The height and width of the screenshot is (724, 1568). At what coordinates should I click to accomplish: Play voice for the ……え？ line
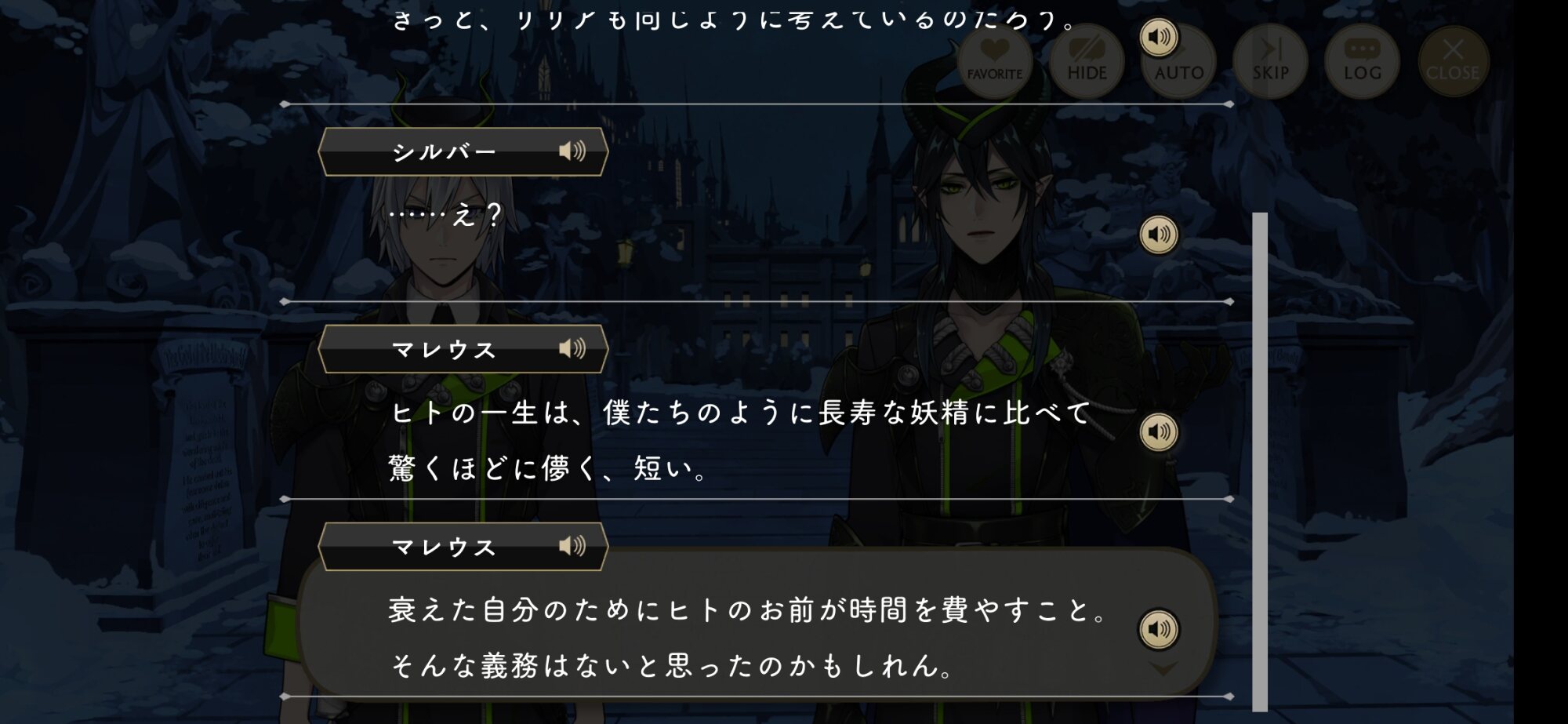(x=1159, y=235)
